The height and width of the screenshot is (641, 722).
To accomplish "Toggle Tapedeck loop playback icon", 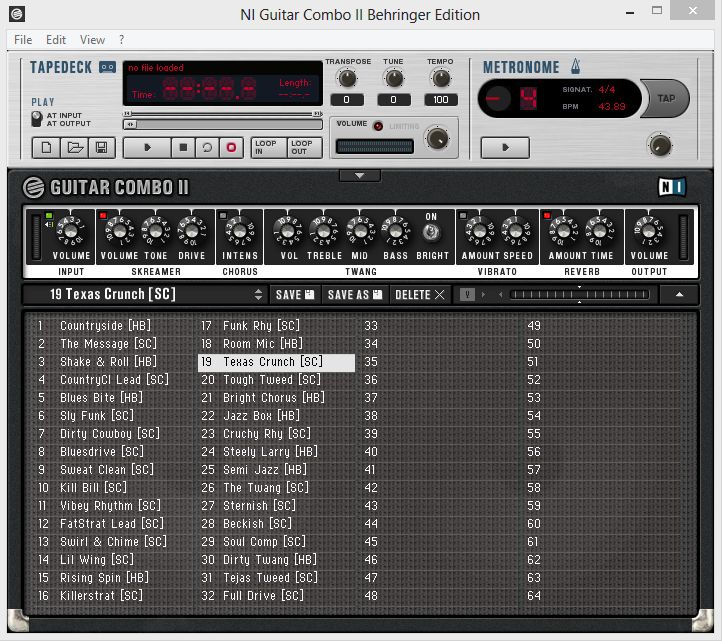I will tap(207, 148).
